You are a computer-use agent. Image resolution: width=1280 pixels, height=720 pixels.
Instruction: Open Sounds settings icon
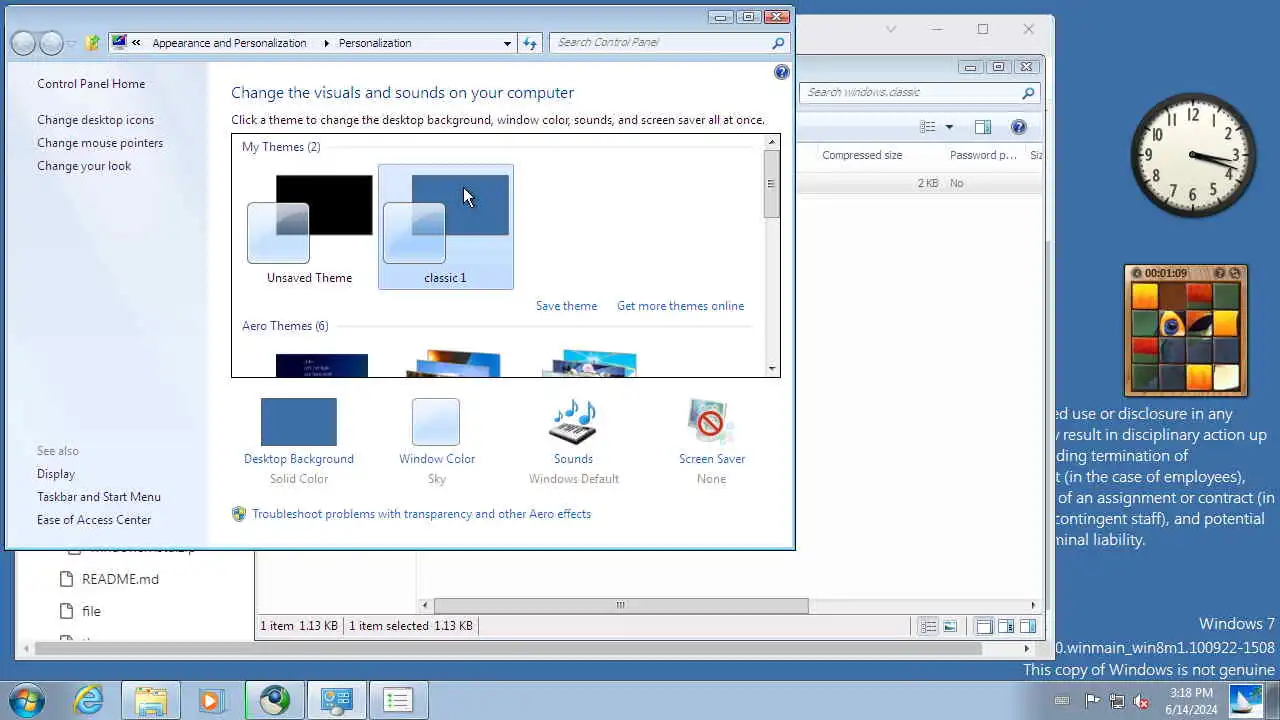click(573, 421)
